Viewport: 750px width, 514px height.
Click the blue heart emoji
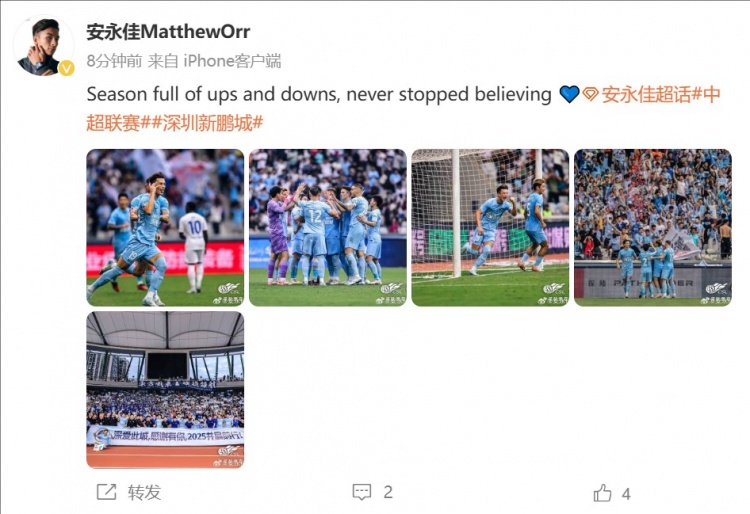(x=569, y=95)
